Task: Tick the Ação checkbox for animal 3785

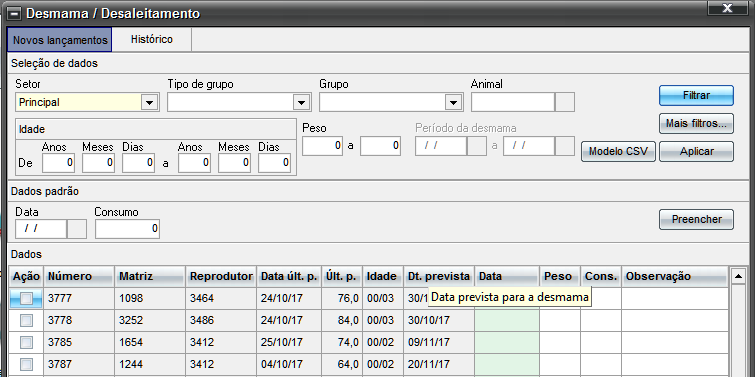Action: click(x=26, y=342)
